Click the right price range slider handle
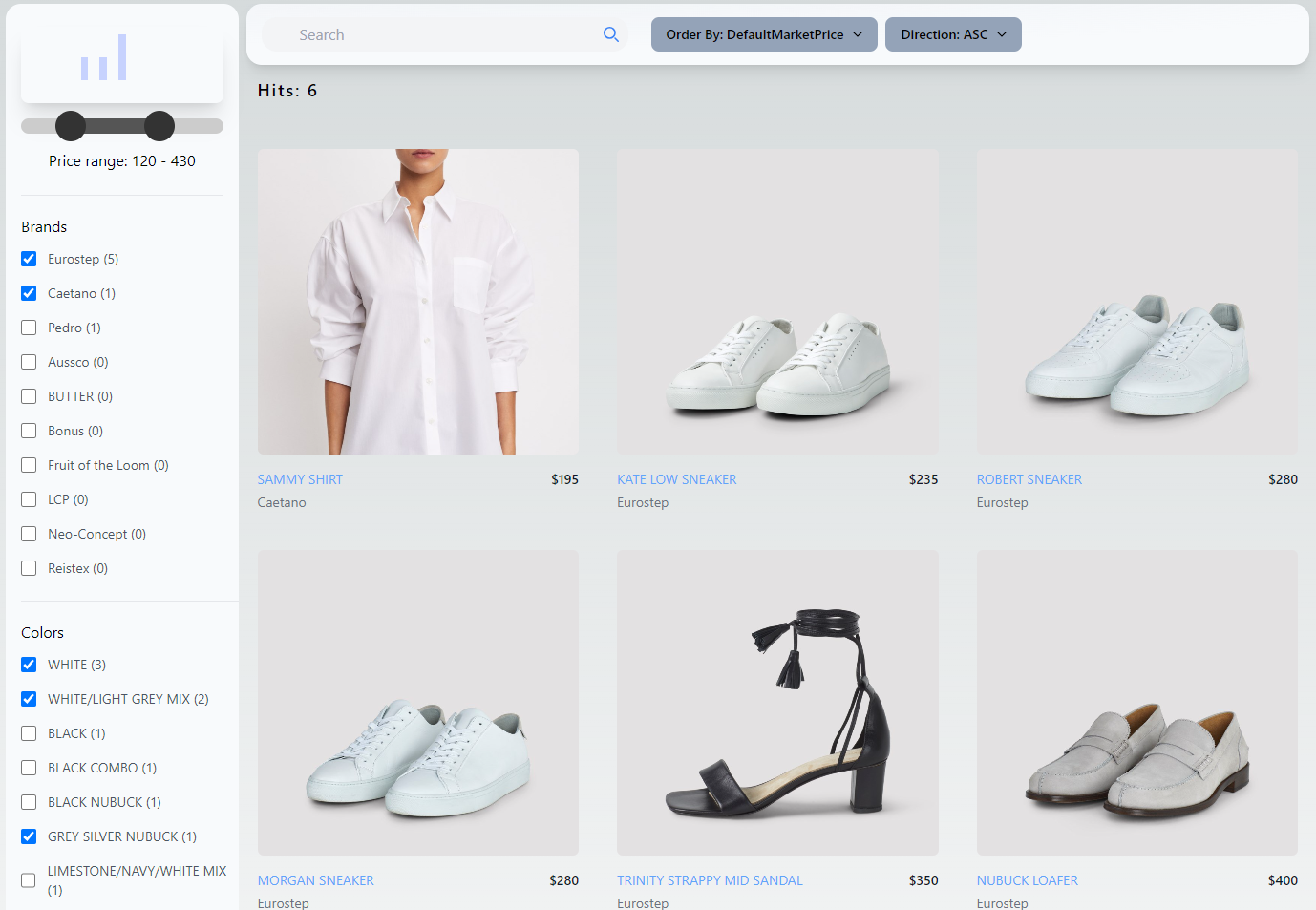 coord(159,126)
